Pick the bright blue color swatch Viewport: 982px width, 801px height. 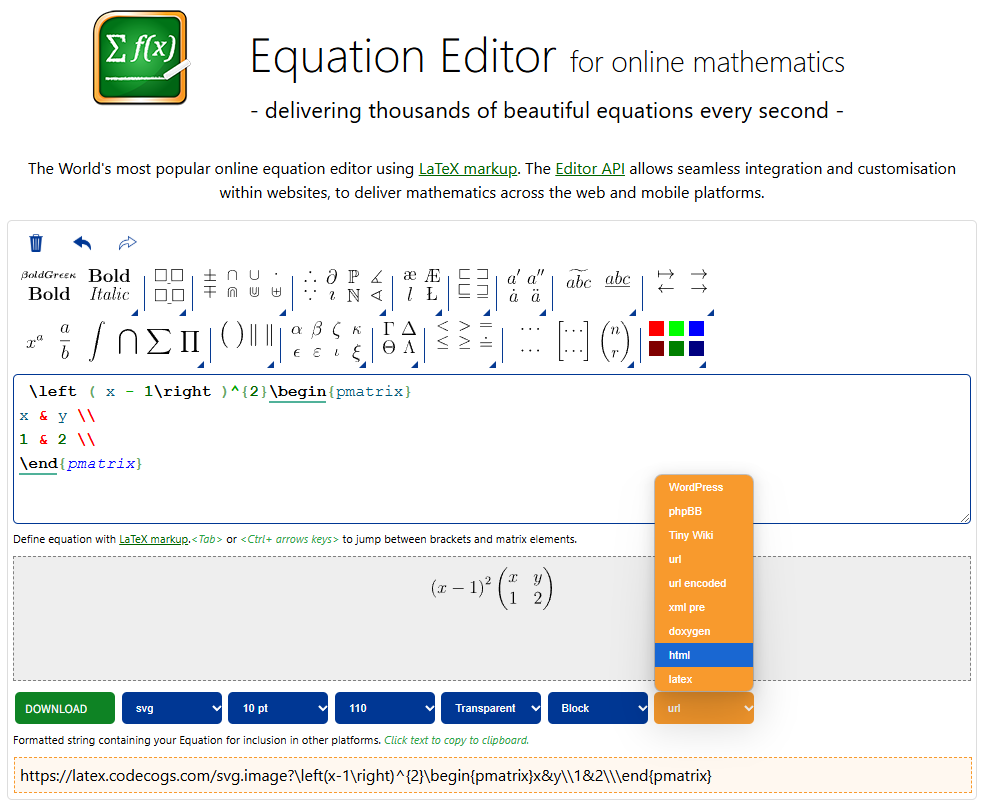coord(696,329)
